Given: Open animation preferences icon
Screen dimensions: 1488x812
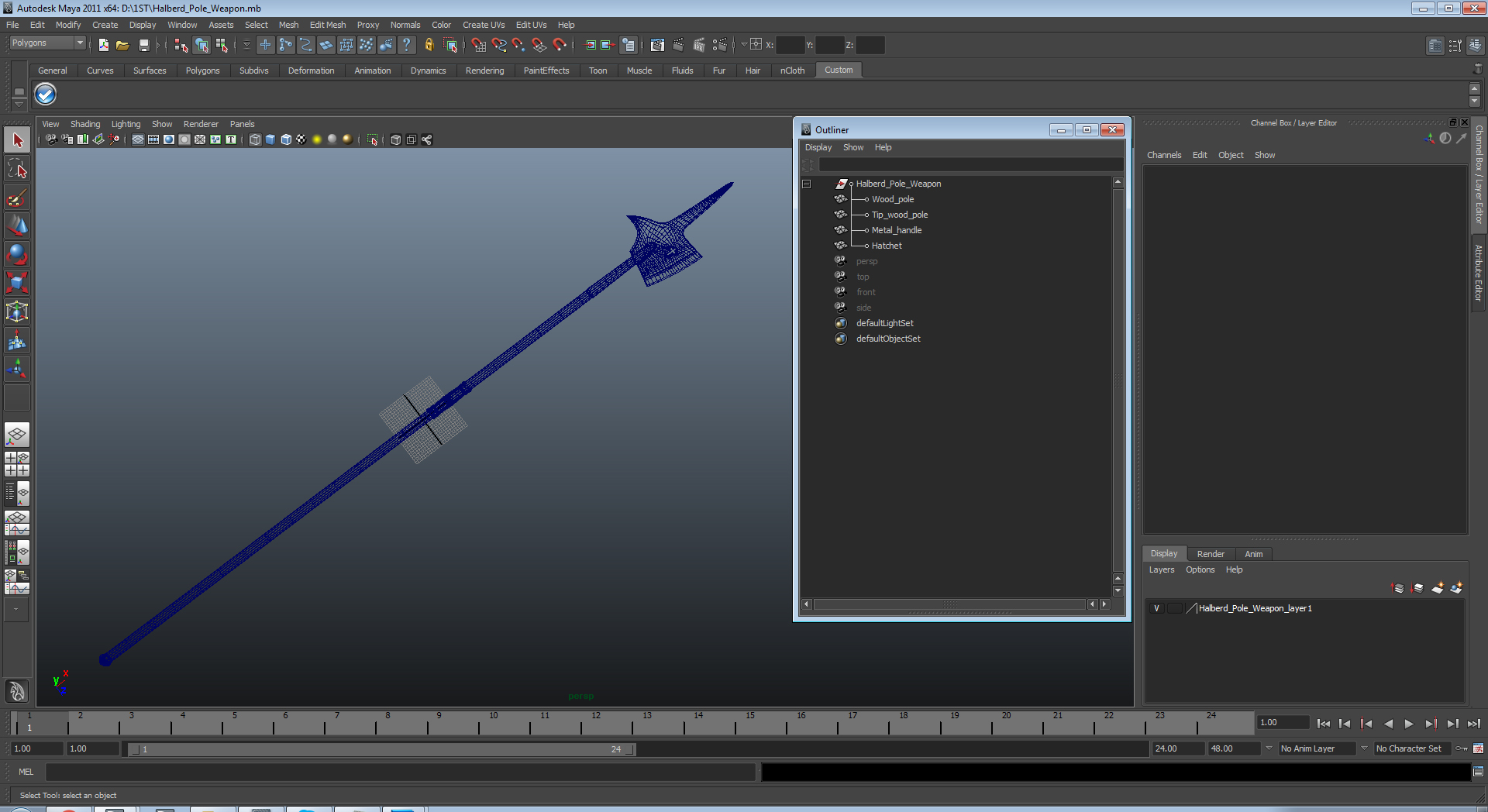Looking at the screenshot, I should click(1479, 748).
